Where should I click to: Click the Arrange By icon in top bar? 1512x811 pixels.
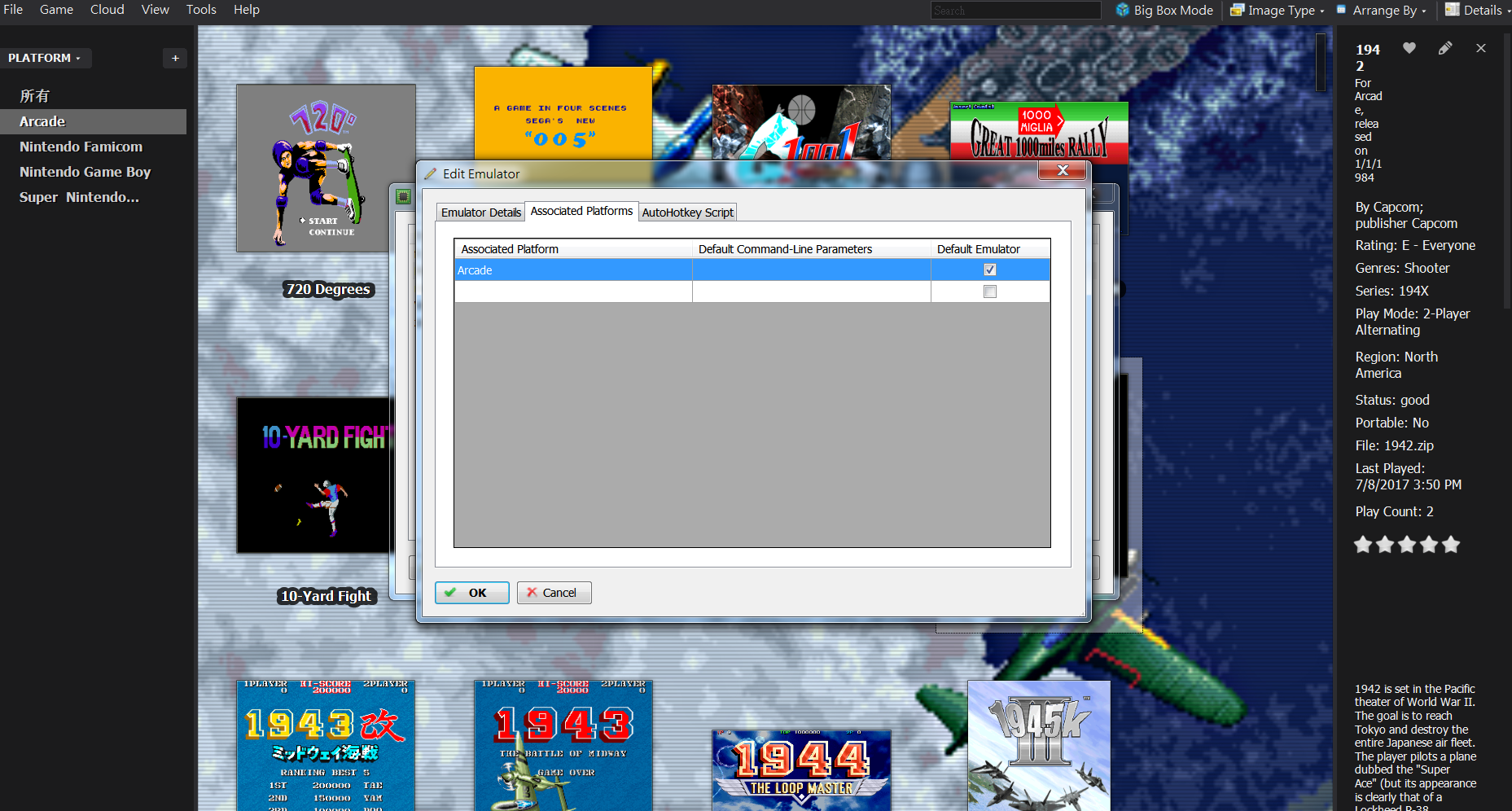click(1342, 10)
